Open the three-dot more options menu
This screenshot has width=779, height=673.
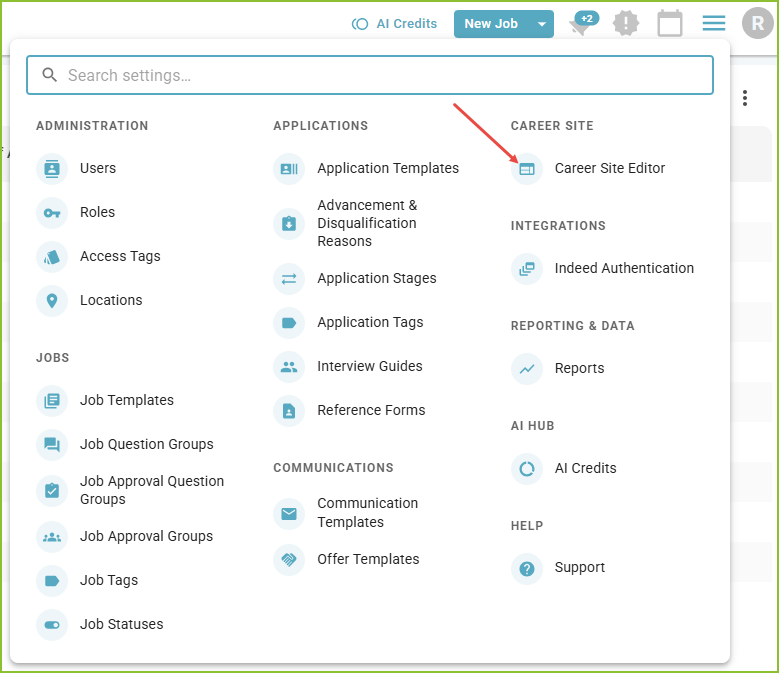pyautogui.click(x=745, y=98)
